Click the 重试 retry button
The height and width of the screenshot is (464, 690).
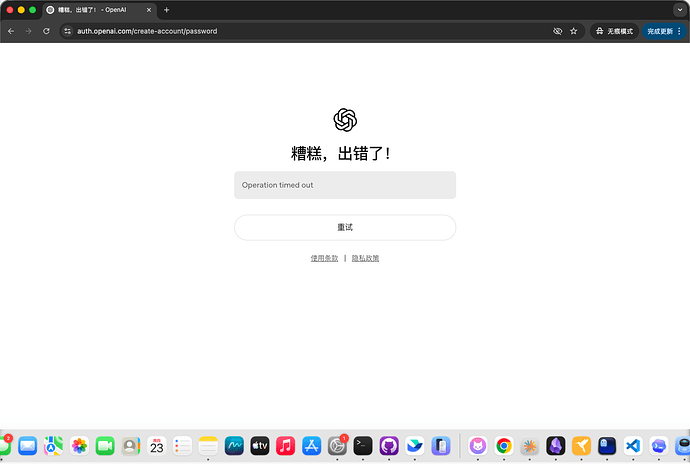point(345,228)
